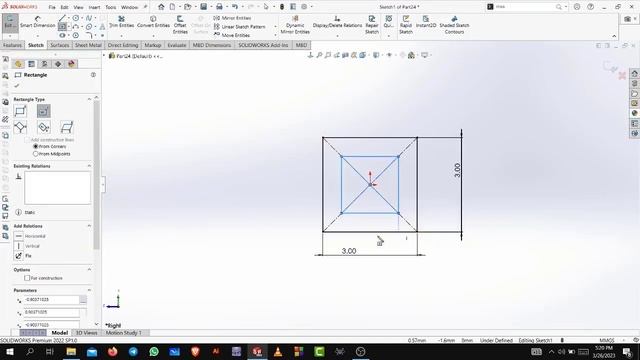
Task: Click the property panel vertical scrollbar
Action: (x=96, y=175)
